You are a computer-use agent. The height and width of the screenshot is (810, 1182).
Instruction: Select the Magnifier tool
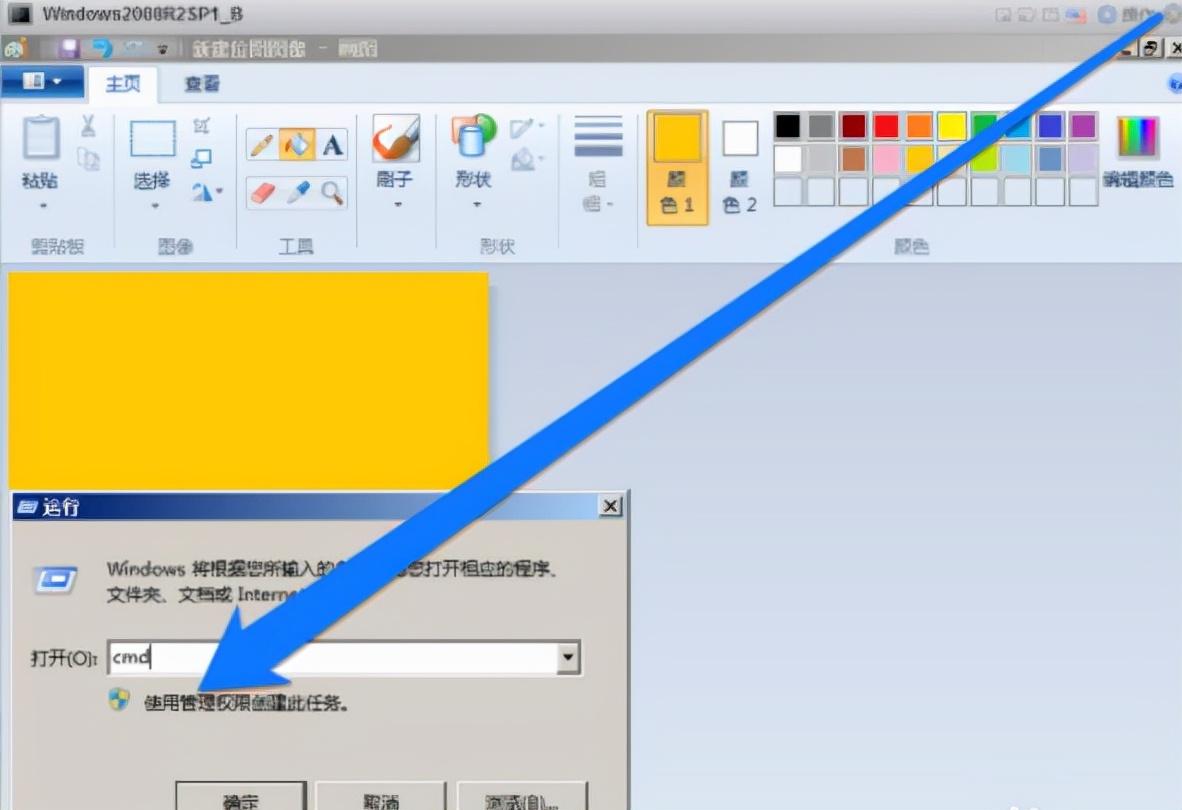pos(332,193)
